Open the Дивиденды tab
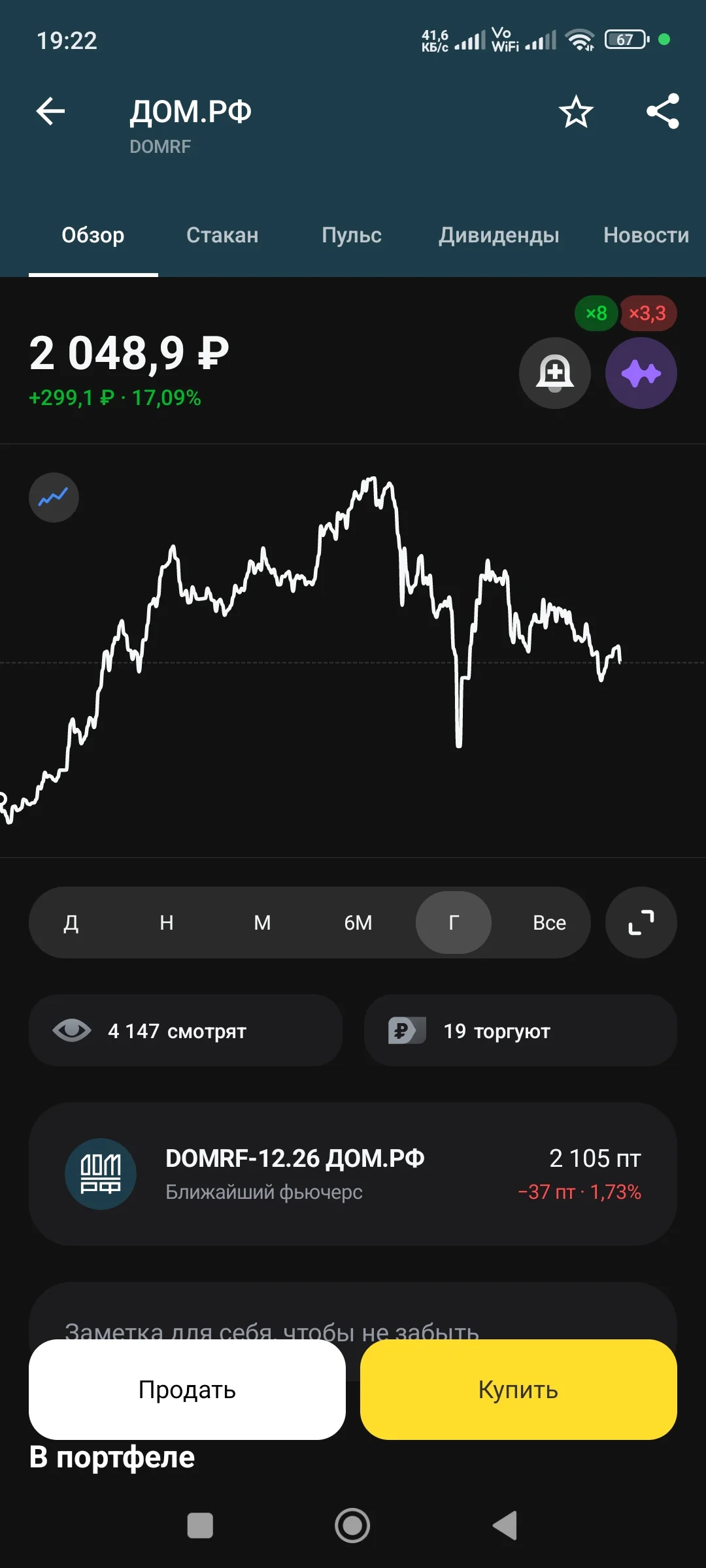Viewport: 706px width, 1568px height. coord(499,235)
